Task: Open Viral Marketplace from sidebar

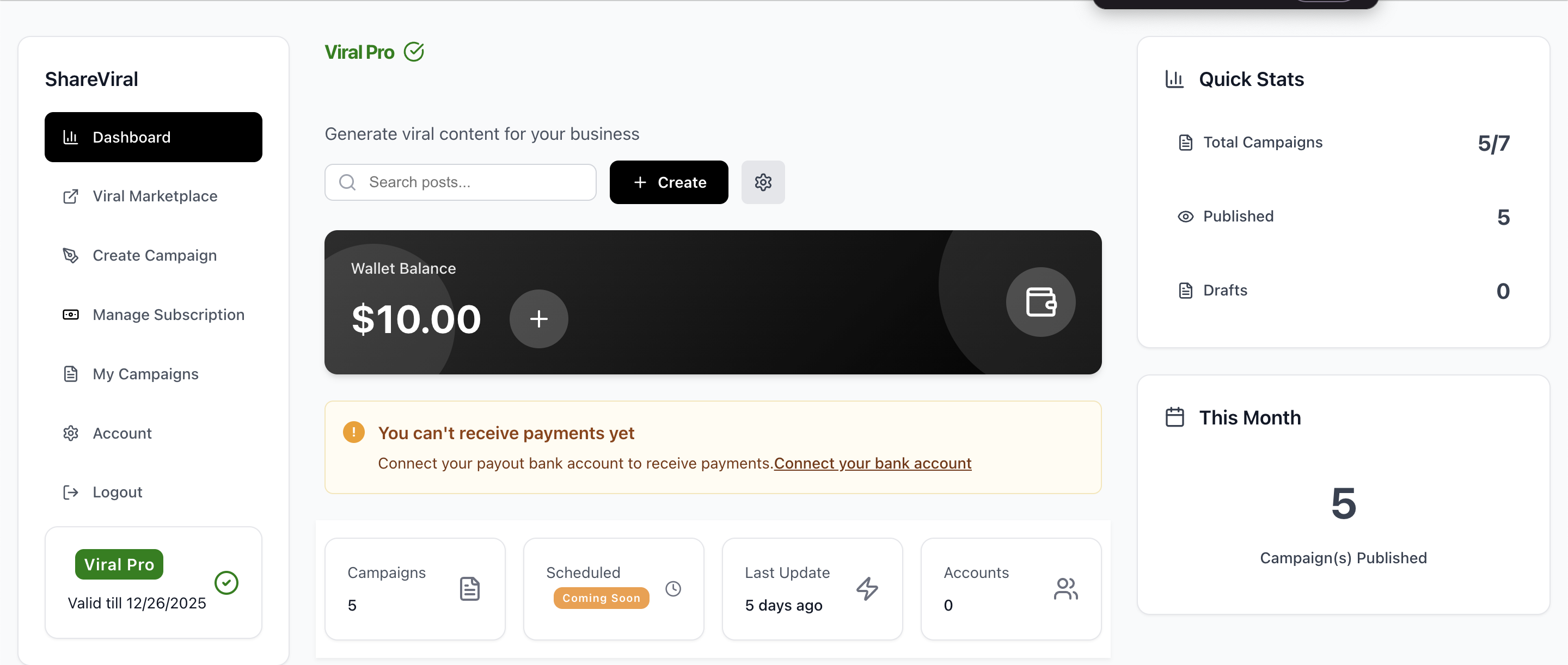Action: tap(154, 196)
